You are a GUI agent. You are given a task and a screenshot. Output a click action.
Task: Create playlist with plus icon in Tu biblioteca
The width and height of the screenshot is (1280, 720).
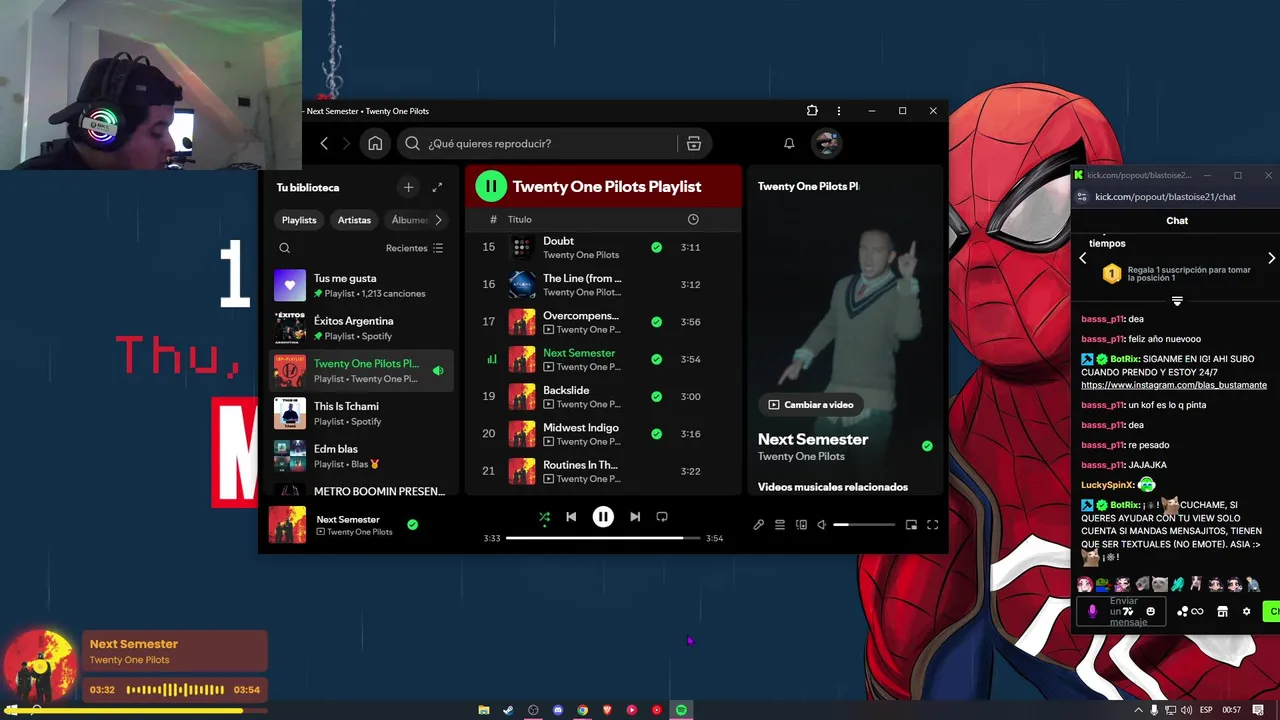click(x=408, y=187)
